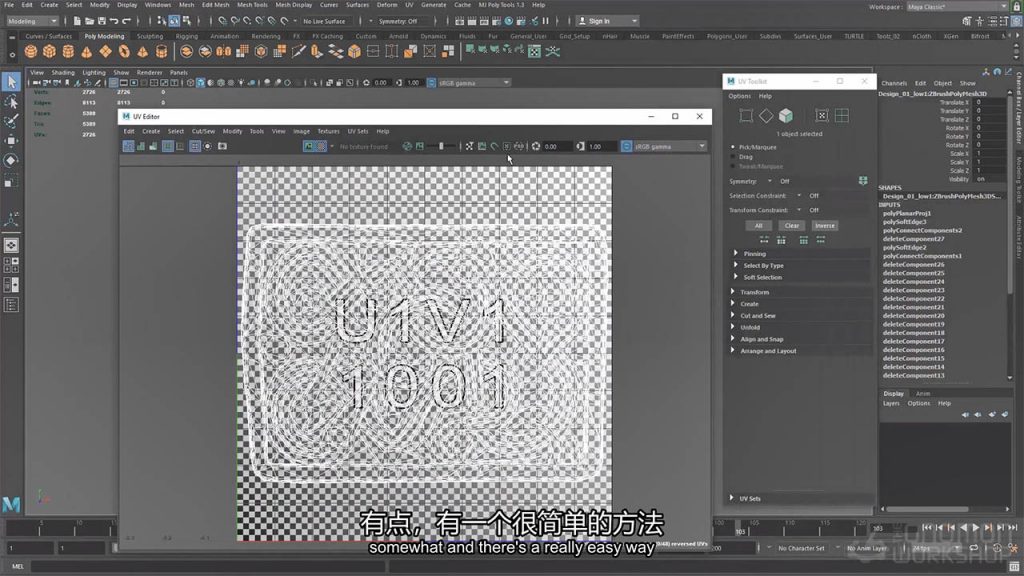Image resolution: width=1024 pixels, height=576 pixels.
Task: Open the Workspace Maya Classic dropdown
Action: 957,7
